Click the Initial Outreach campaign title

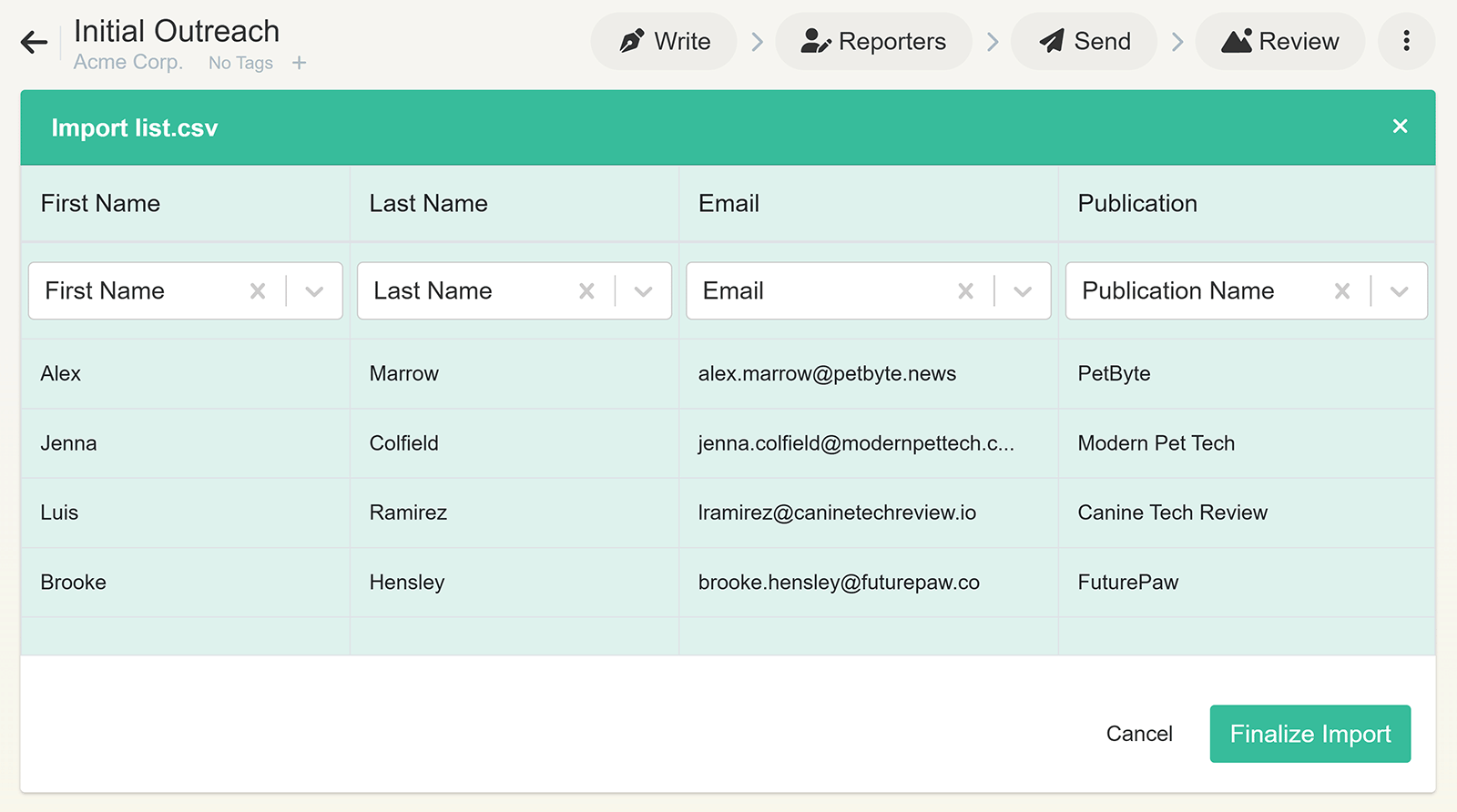(x=177, y=31)
